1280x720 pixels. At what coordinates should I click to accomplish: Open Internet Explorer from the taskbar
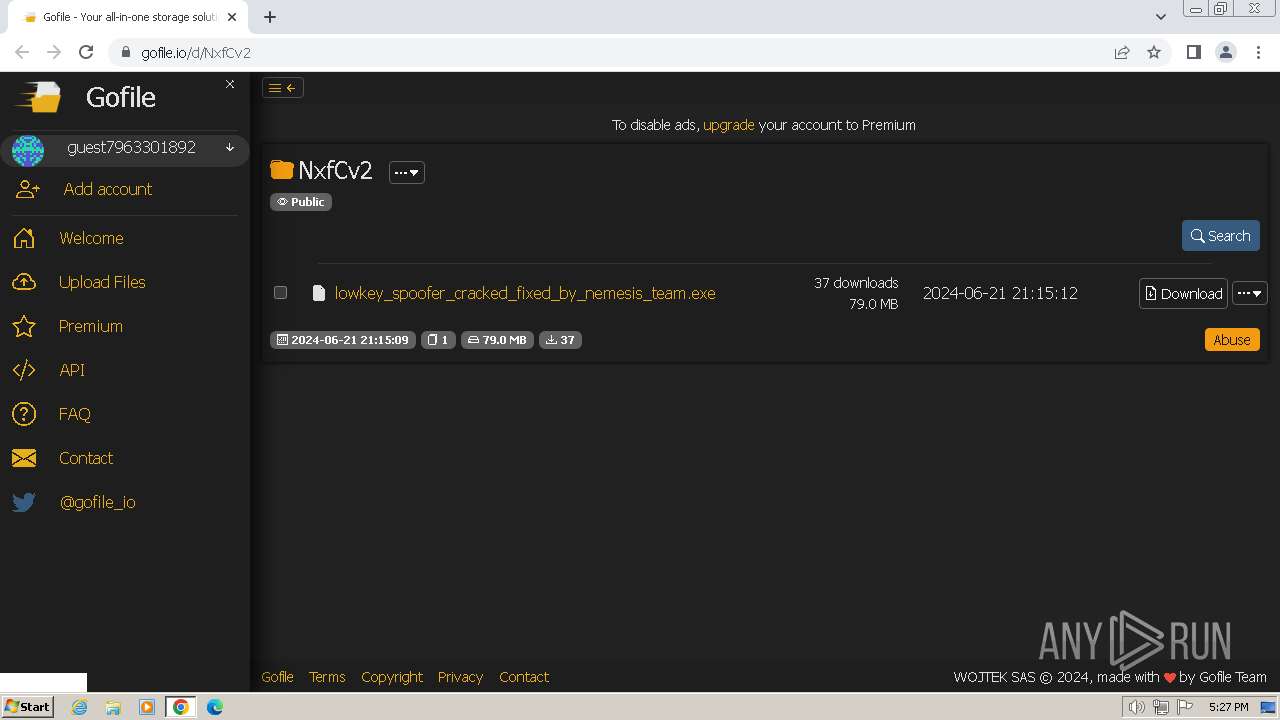tap(80, 707)
